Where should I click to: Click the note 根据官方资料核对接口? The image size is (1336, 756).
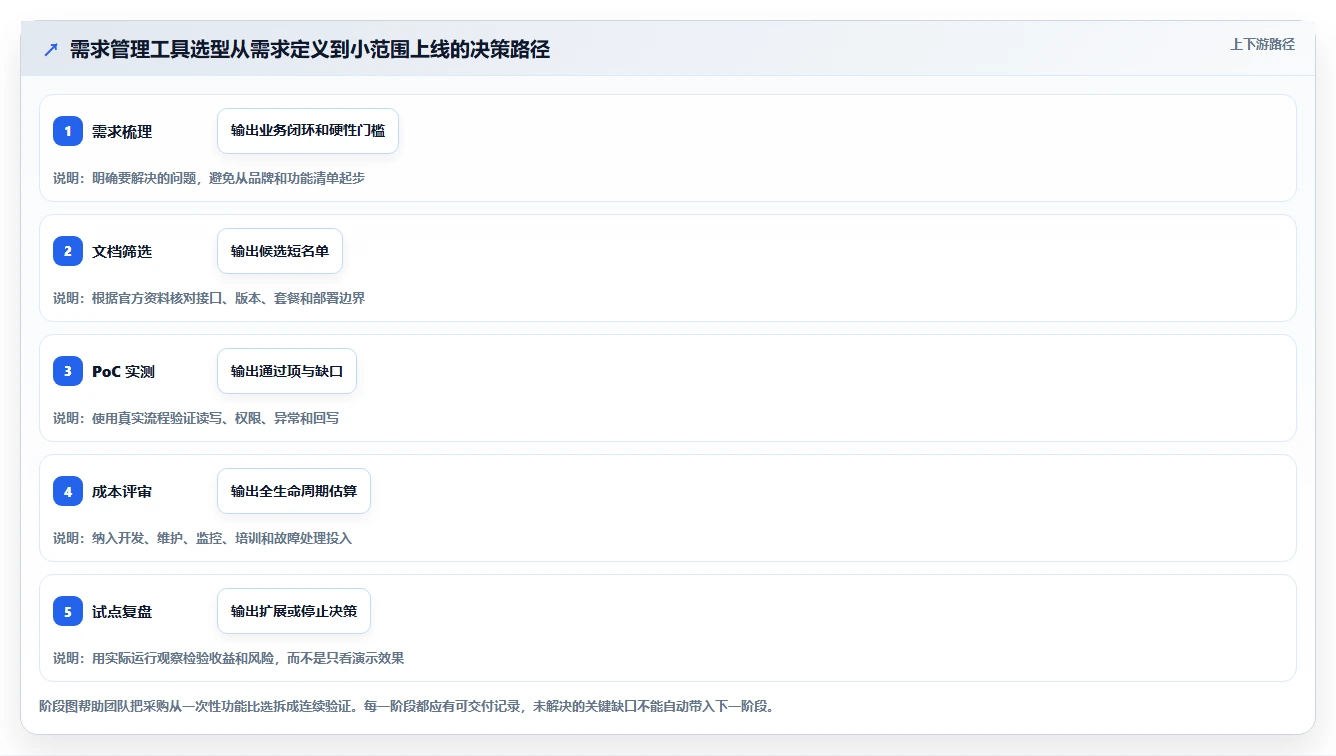[x=209, y=298]
